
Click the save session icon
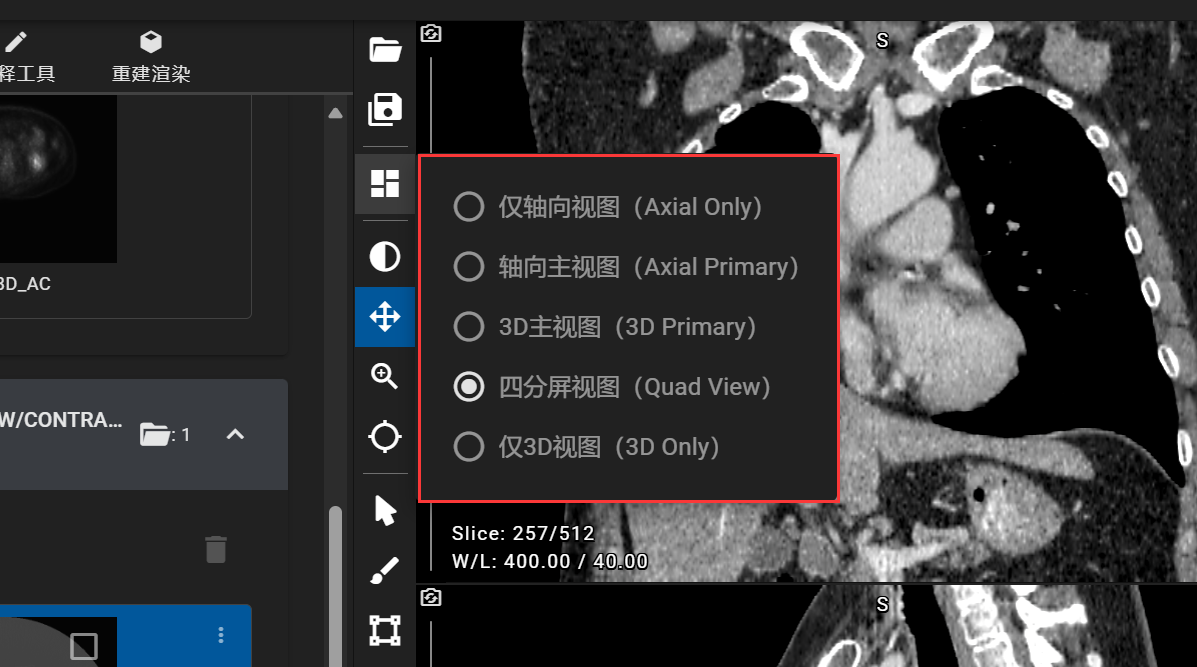click(x=385, y=109)
